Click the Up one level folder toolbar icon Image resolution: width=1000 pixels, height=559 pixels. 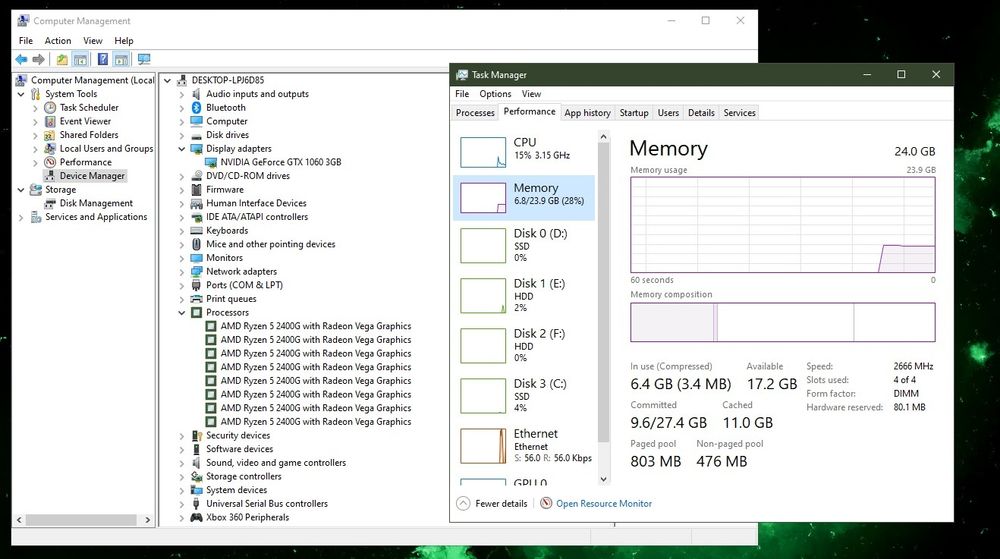(x=62, y=59)
